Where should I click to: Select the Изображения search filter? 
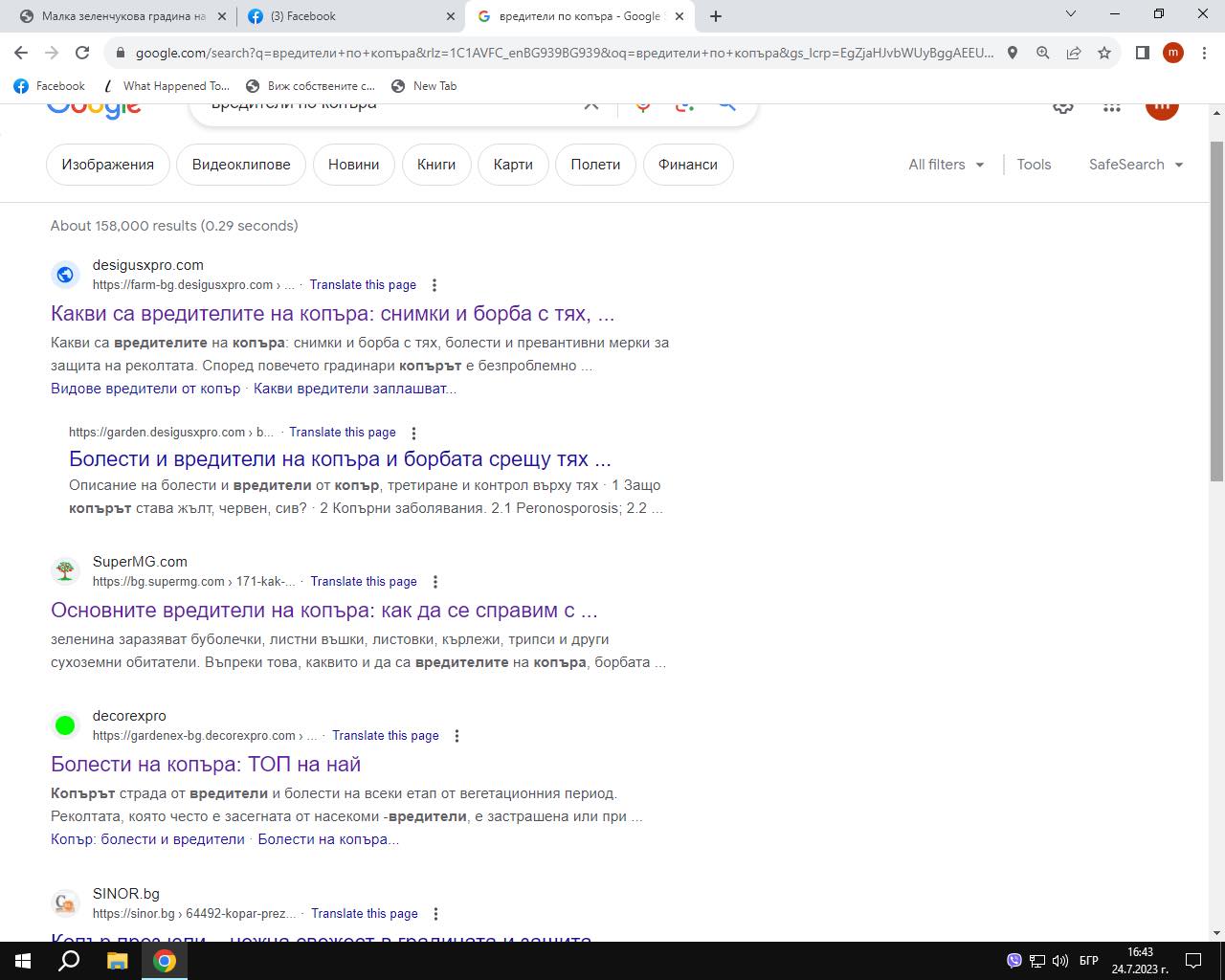coord(107,165)
